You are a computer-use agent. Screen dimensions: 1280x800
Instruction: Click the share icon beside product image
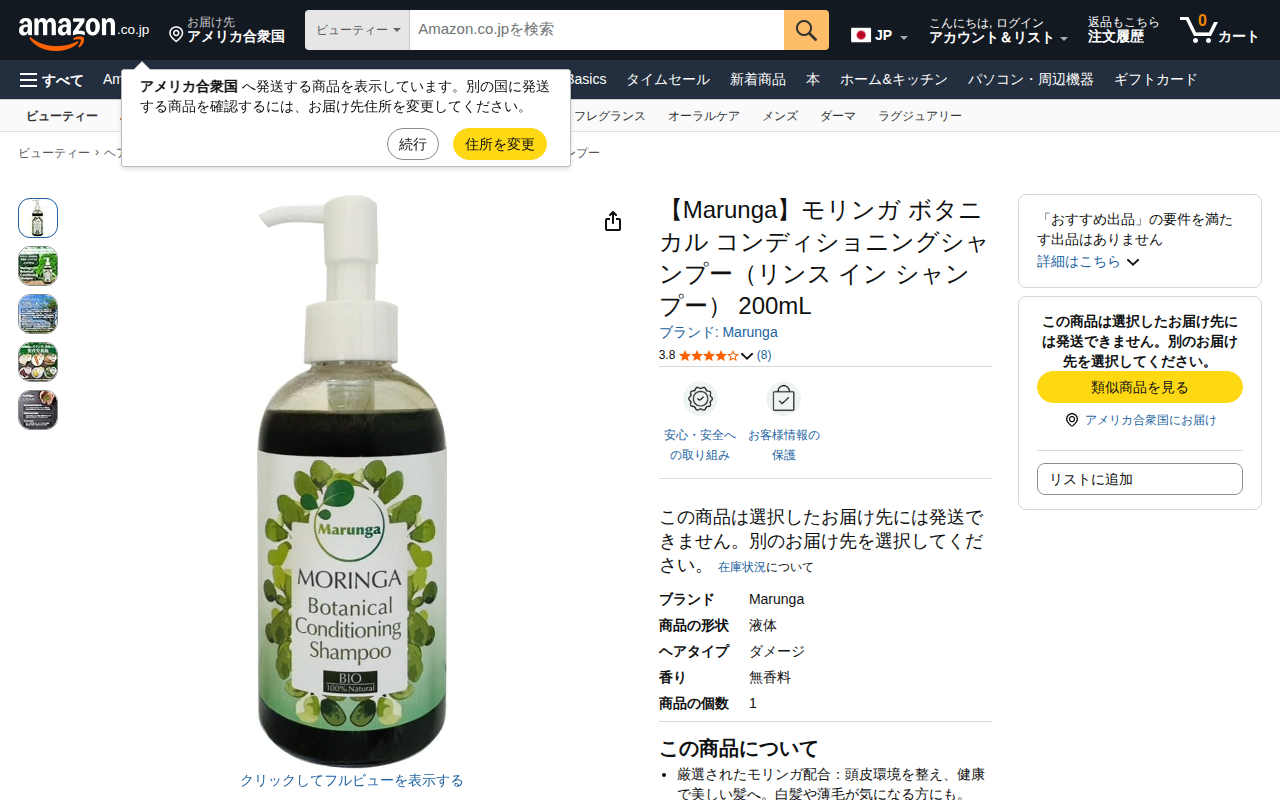click(x=613, y=221)
